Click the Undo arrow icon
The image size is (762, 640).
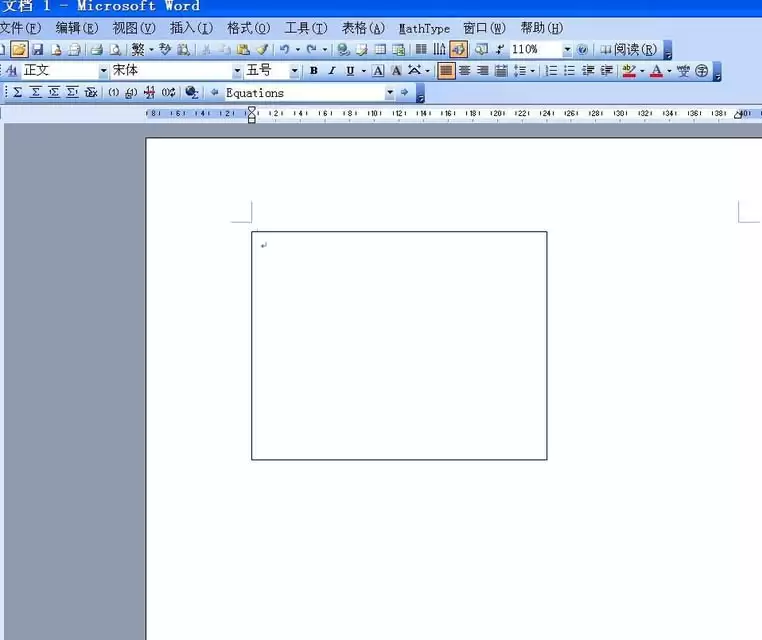coord(285,50)
